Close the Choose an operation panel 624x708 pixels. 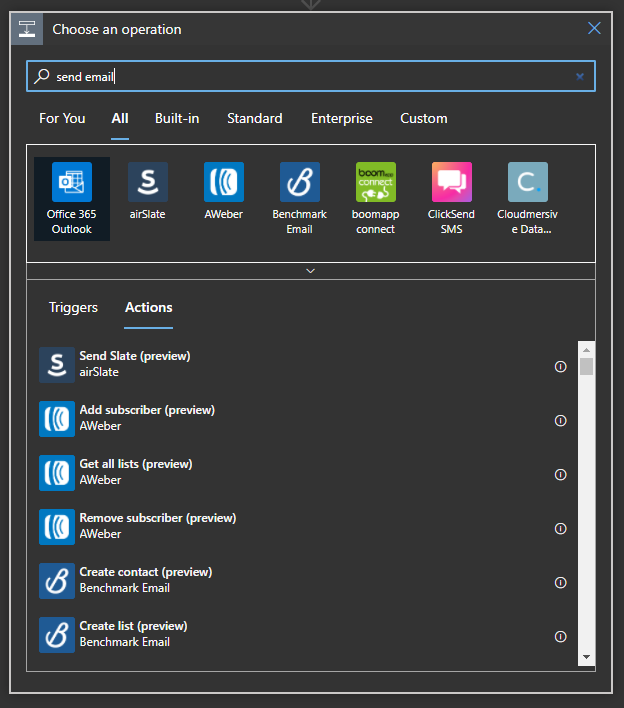point(594,28)
